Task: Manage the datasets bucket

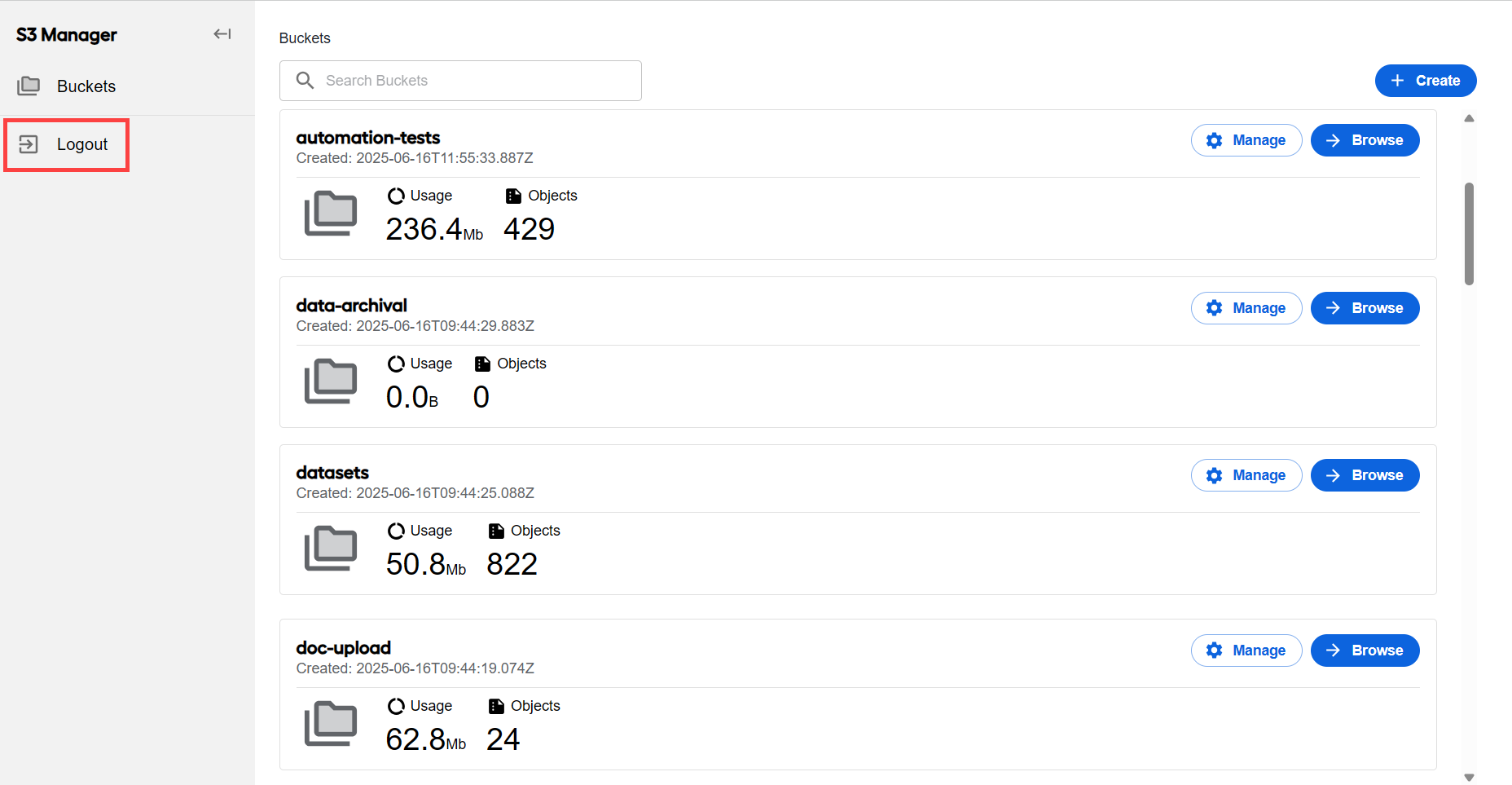Action: pos(1246,475)
